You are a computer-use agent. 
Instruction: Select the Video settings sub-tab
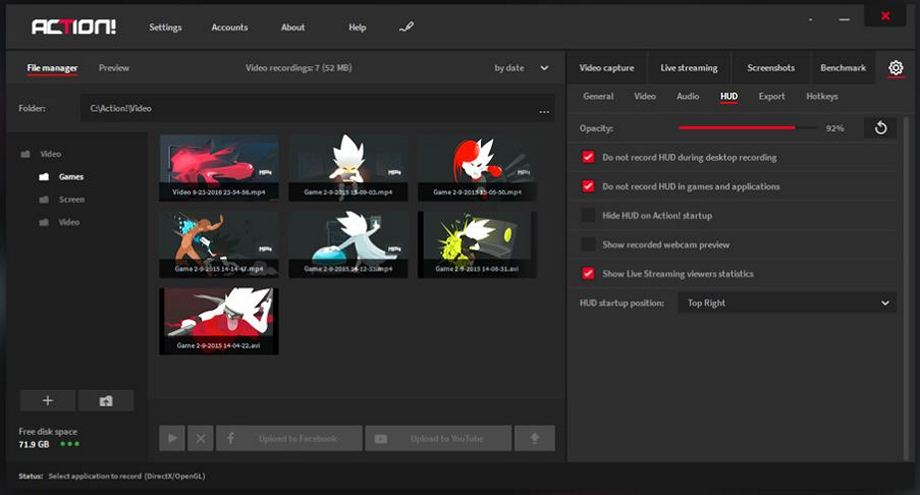pos(645,96)
